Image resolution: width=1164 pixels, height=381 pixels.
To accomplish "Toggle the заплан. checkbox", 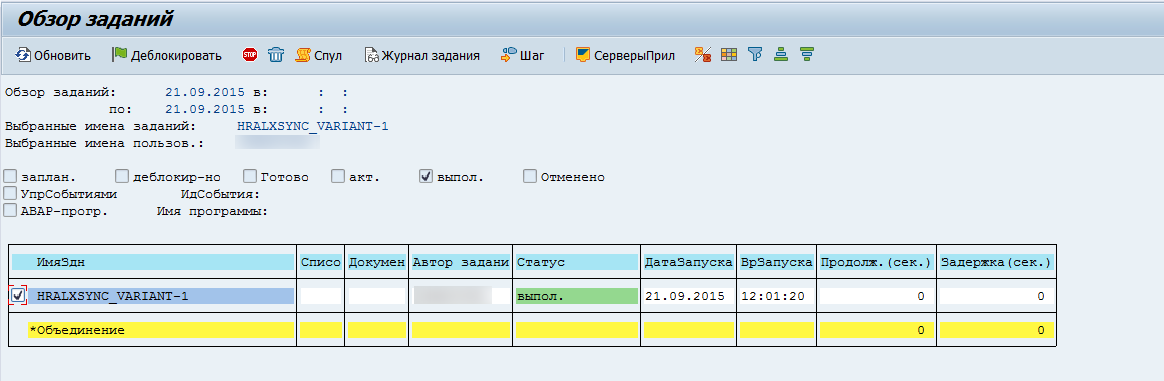I will [x=10, y=177].
